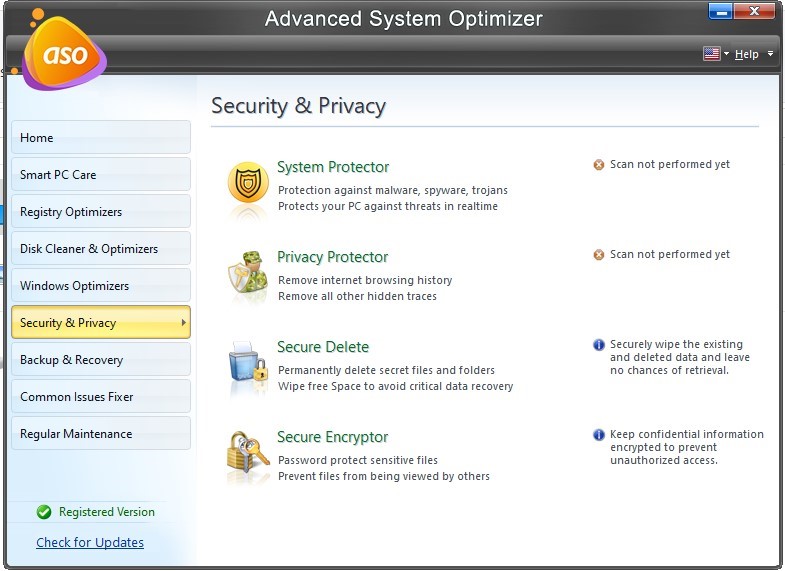Click 'Permanently delete secret files and folders'
The image size is (785, 571).
(386, 370)
